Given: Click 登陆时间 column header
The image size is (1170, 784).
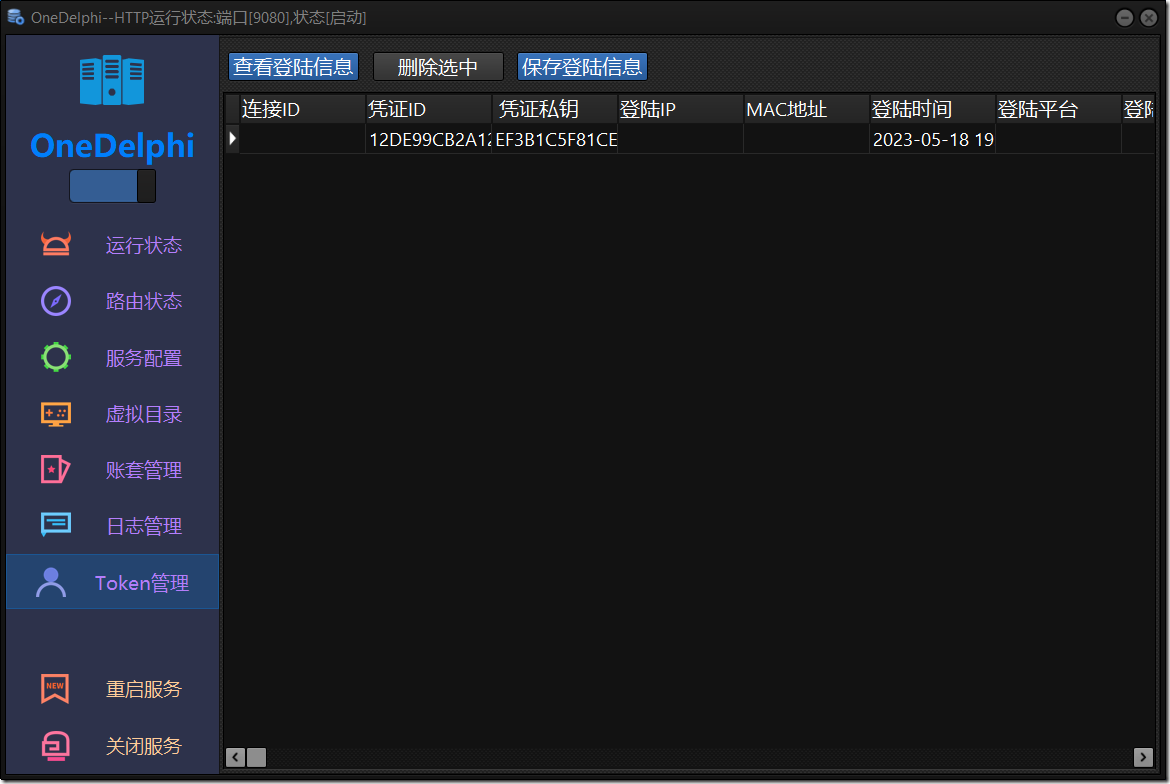Looking at the screenshot, I should coord(933,109).
